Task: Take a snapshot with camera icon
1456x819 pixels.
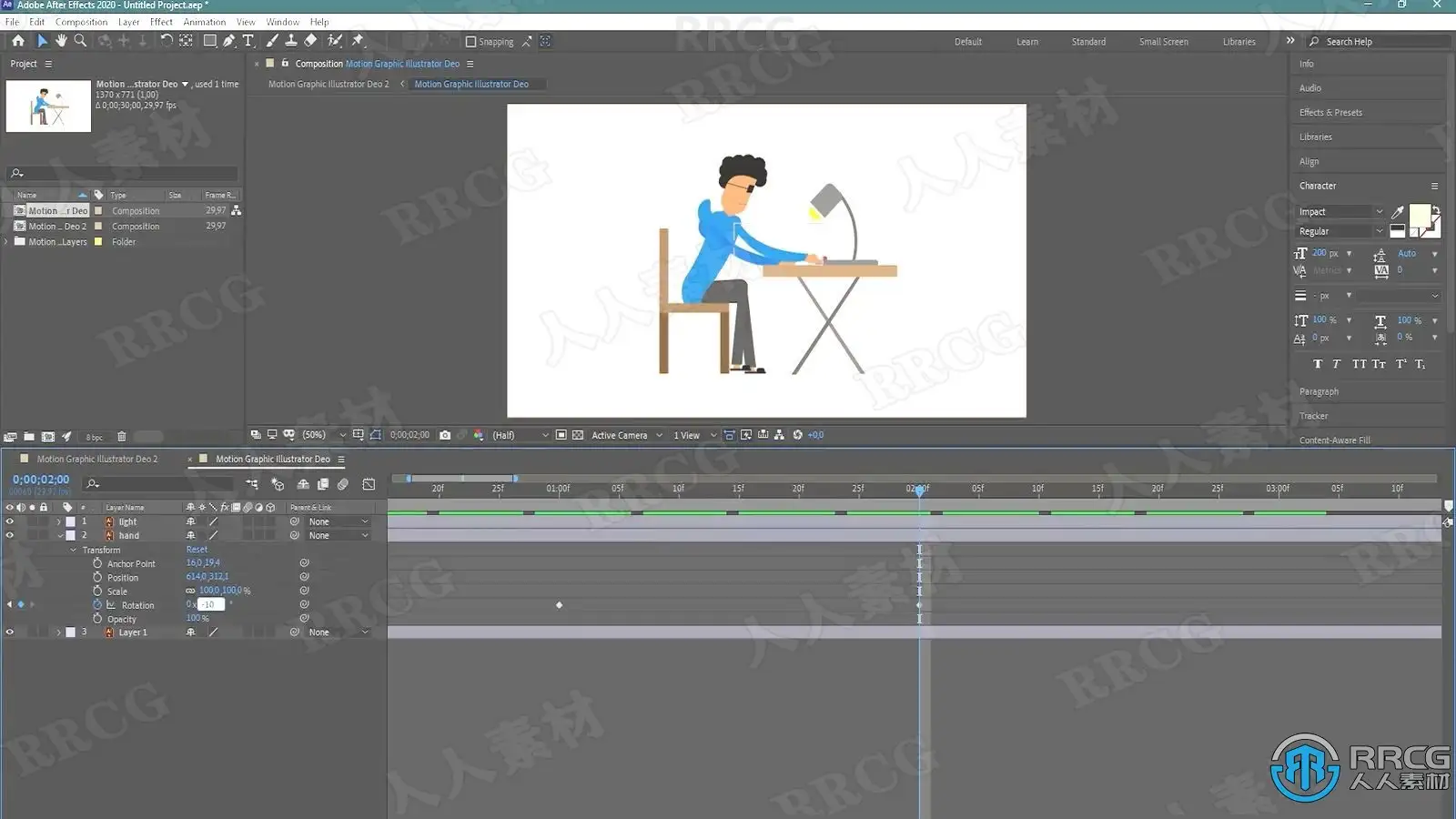Action: [x=445, y=435]
